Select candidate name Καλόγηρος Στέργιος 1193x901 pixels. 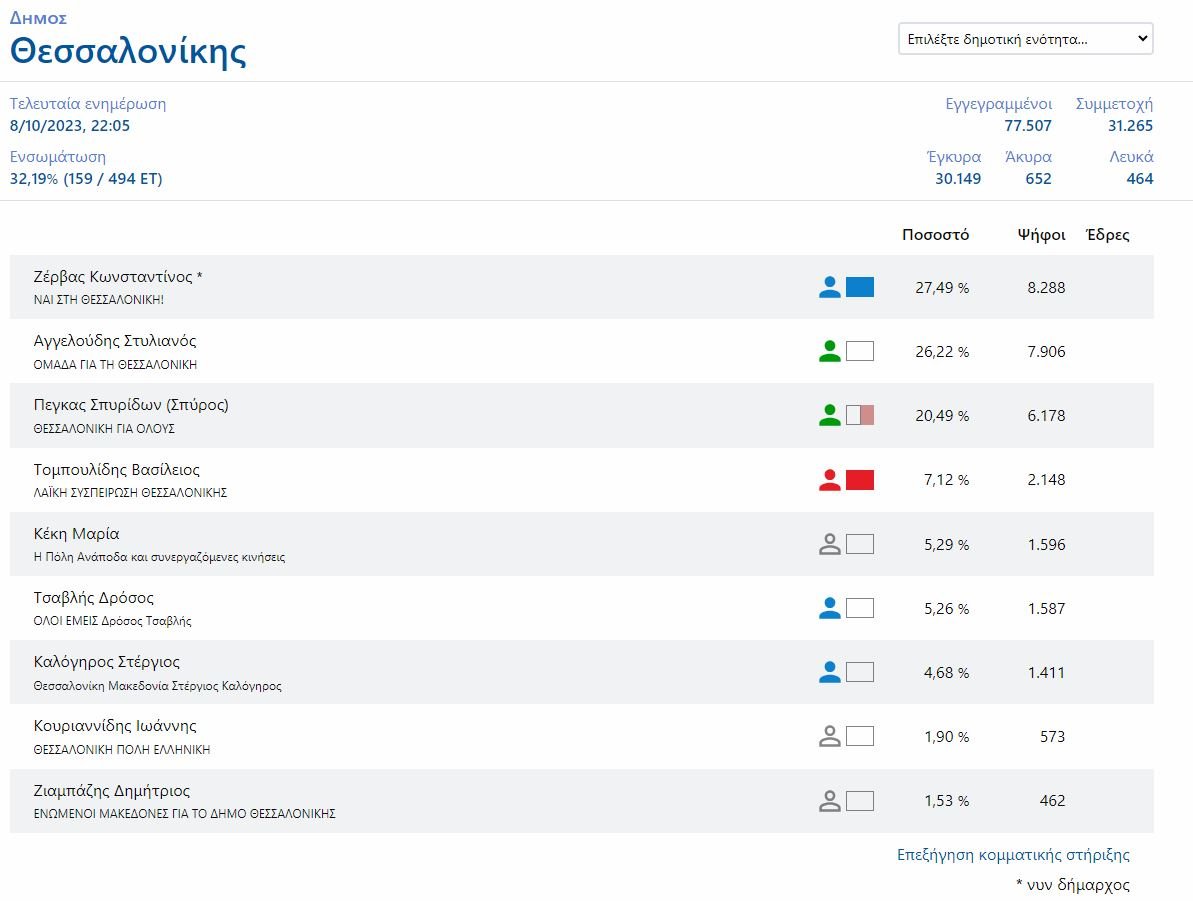(107, 661)
